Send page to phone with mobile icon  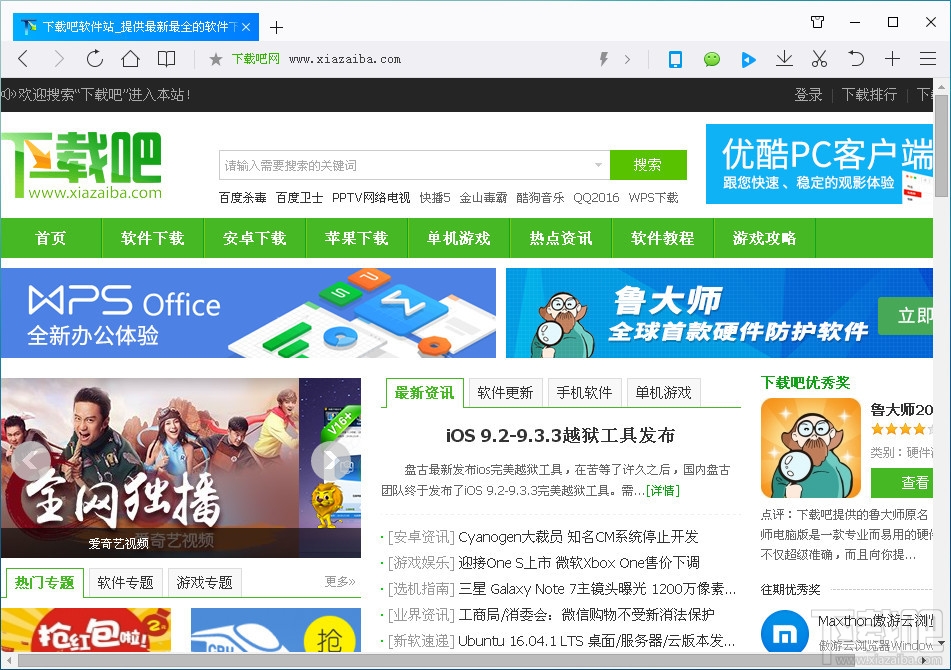click(675, 59)
